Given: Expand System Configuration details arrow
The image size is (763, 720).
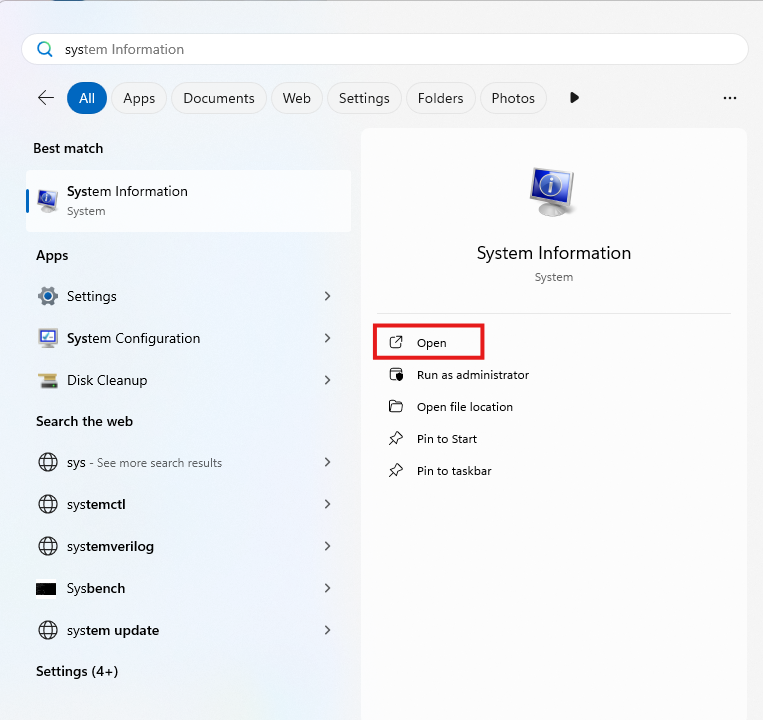Looking at the screenshot, I should (x=327, y=338).
